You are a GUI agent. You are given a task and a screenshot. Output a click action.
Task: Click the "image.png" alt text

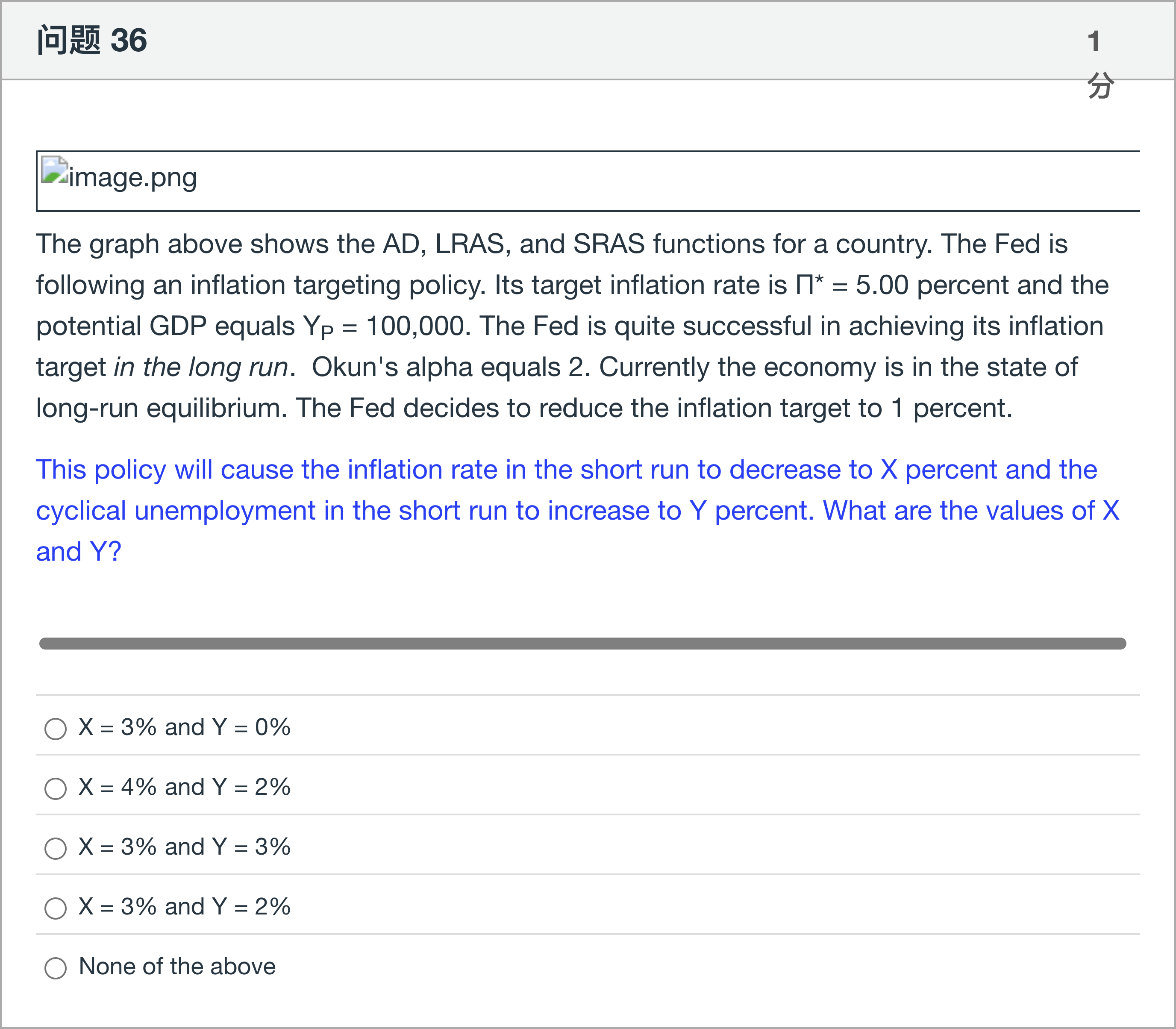(132, 177)
